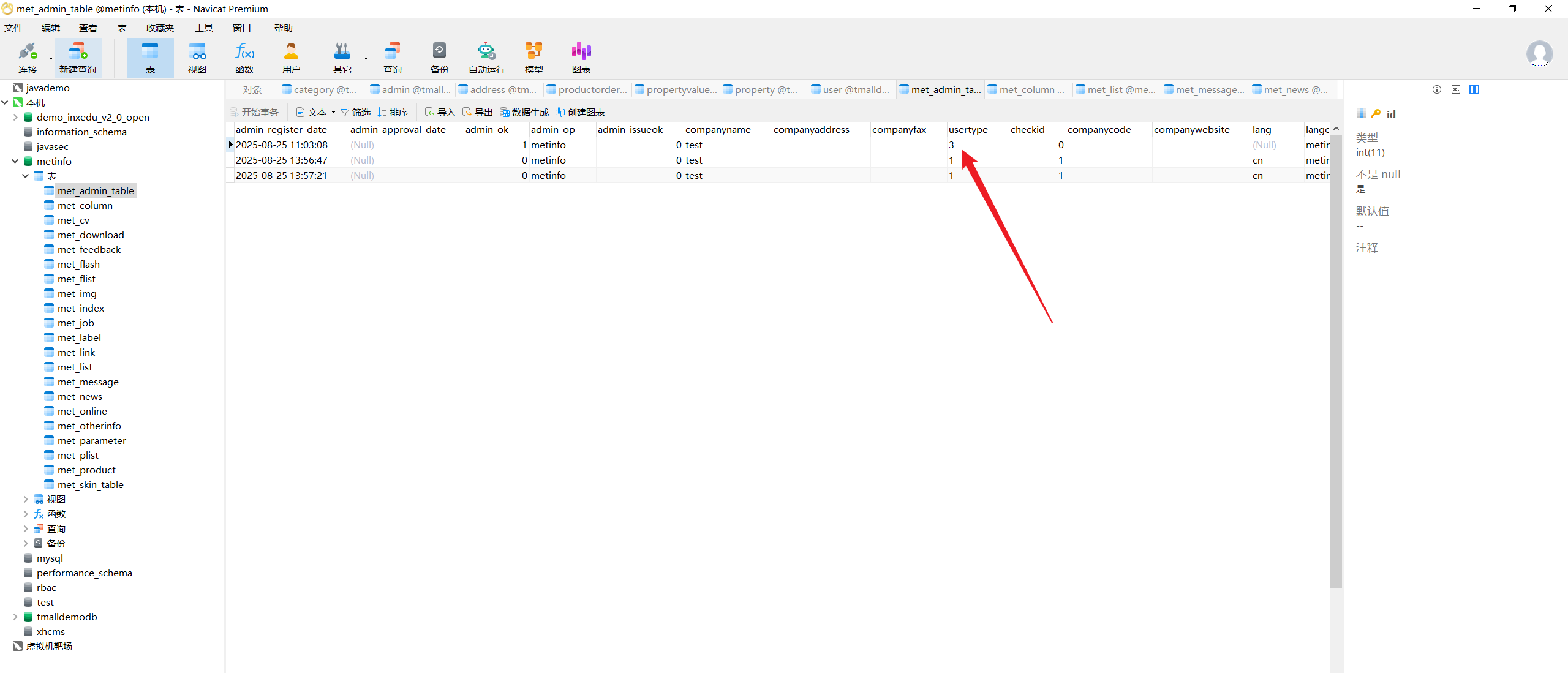Click the 导出 export button
The width and height of the screenshot is (1568, 673).
tap(478, 112)
